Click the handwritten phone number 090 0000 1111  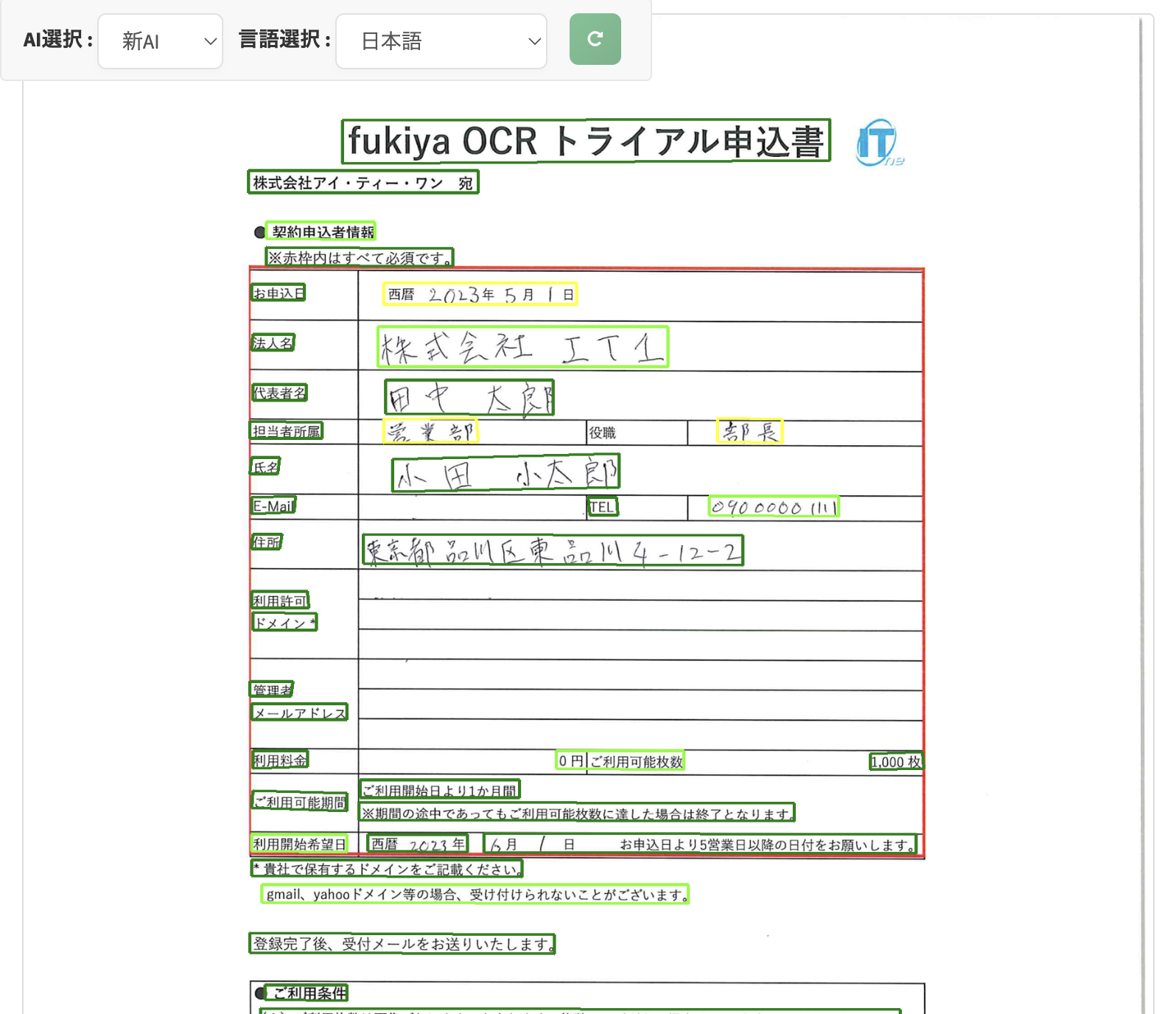pyautogui.click(x=774, y=506)
